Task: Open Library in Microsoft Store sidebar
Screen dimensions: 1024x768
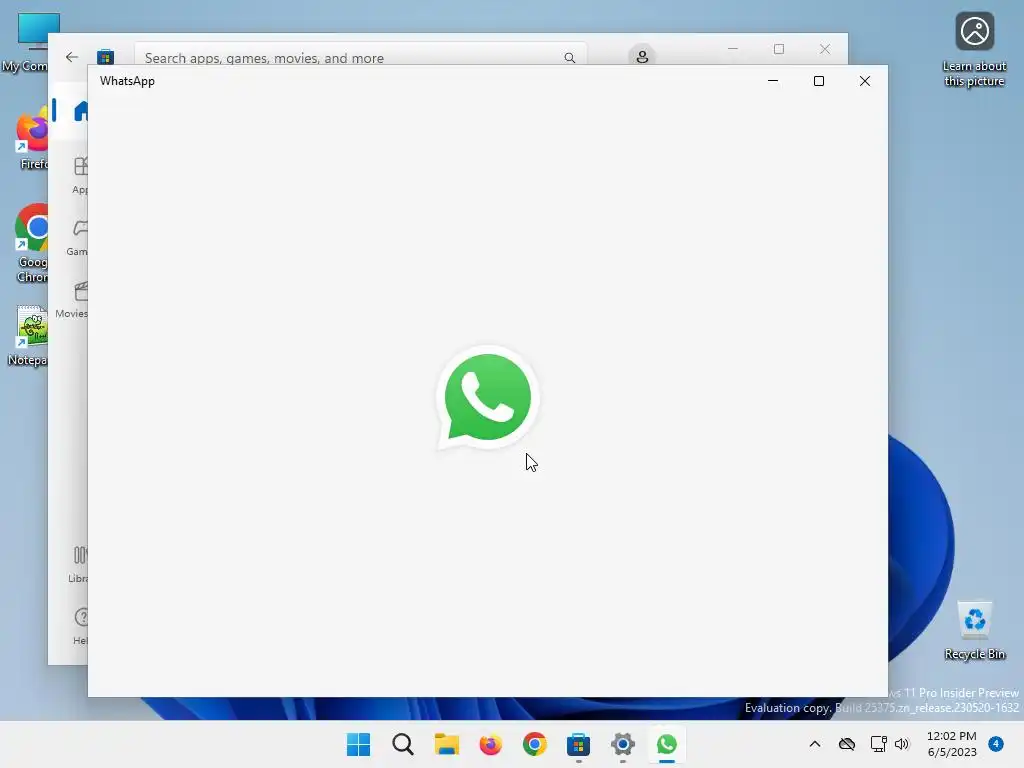Action: [x=78, y=564]
